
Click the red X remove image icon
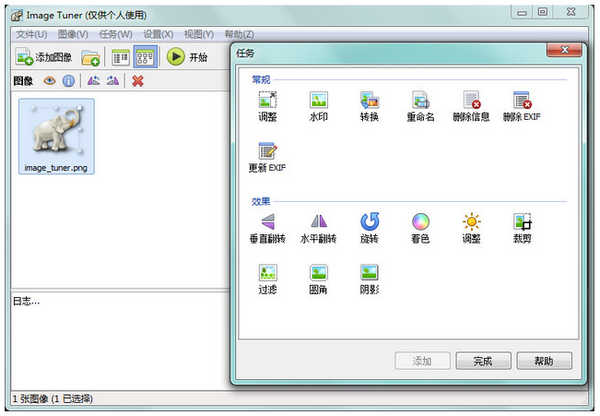tap(137, 81)
